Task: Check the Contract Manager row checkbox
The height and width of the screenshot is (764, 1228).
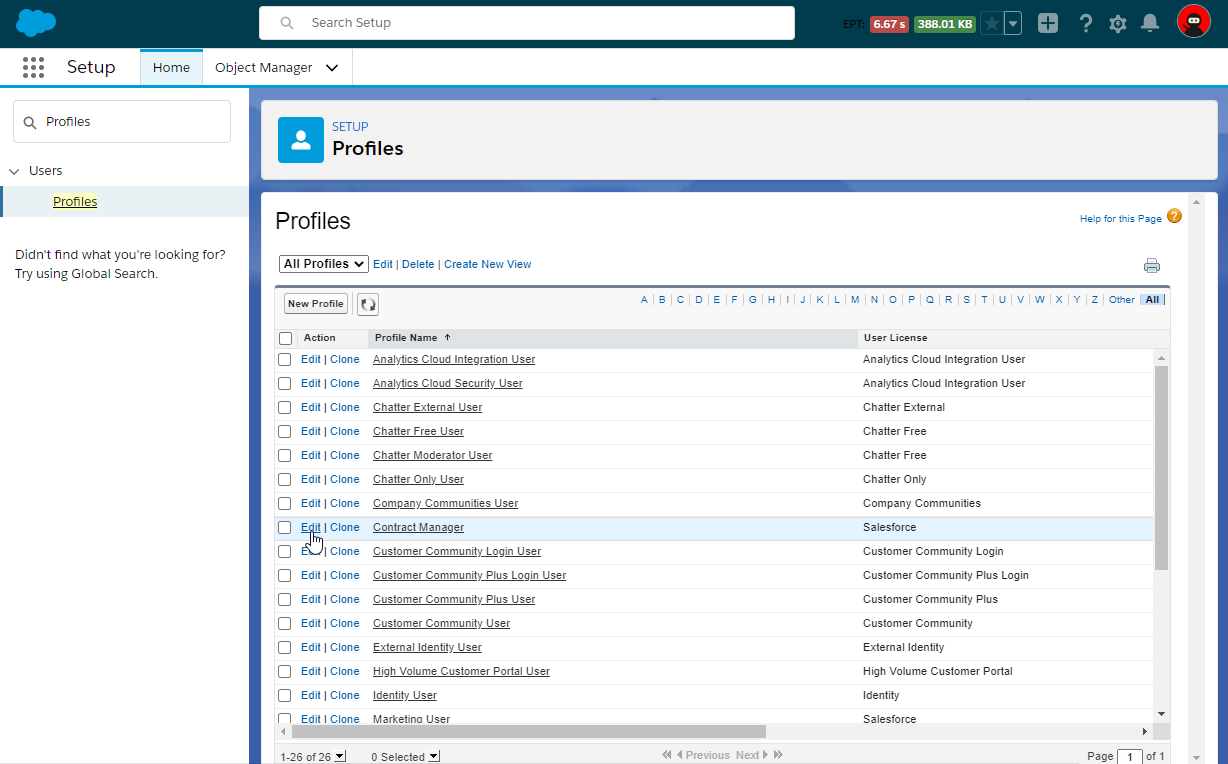Action: (285, 527)
